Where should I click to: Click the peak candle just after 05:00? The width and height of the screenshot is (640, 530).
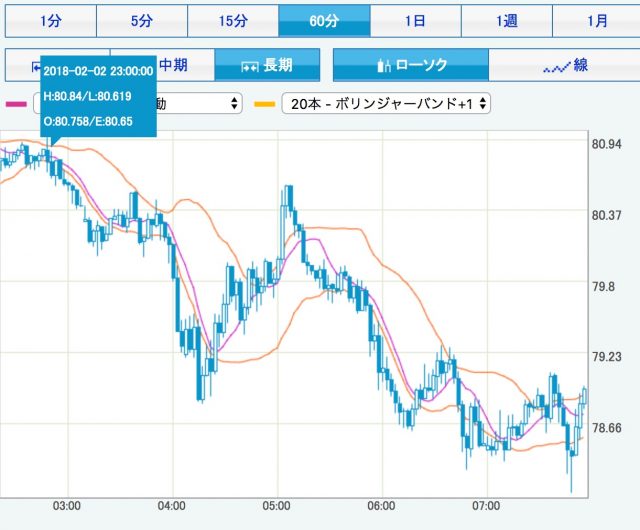288,195
